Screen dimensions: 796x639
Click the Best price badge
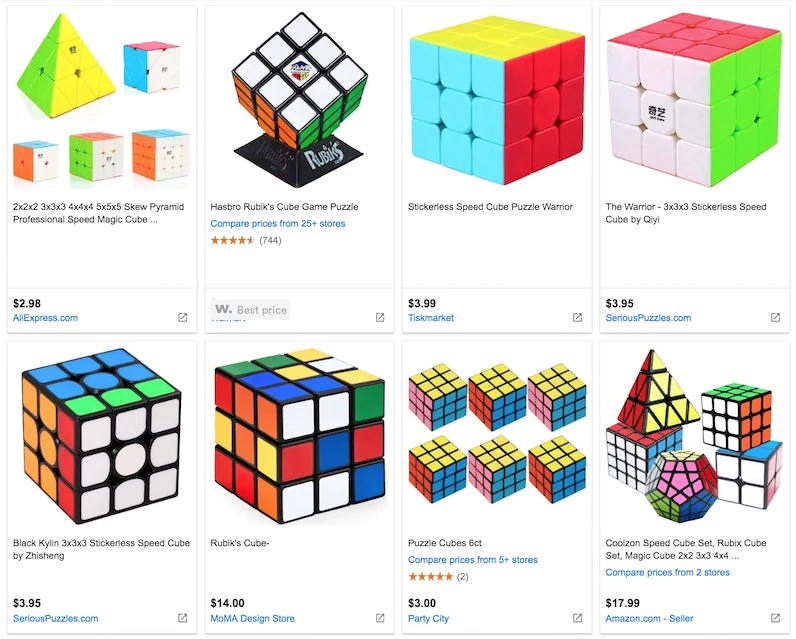[251, 310]
